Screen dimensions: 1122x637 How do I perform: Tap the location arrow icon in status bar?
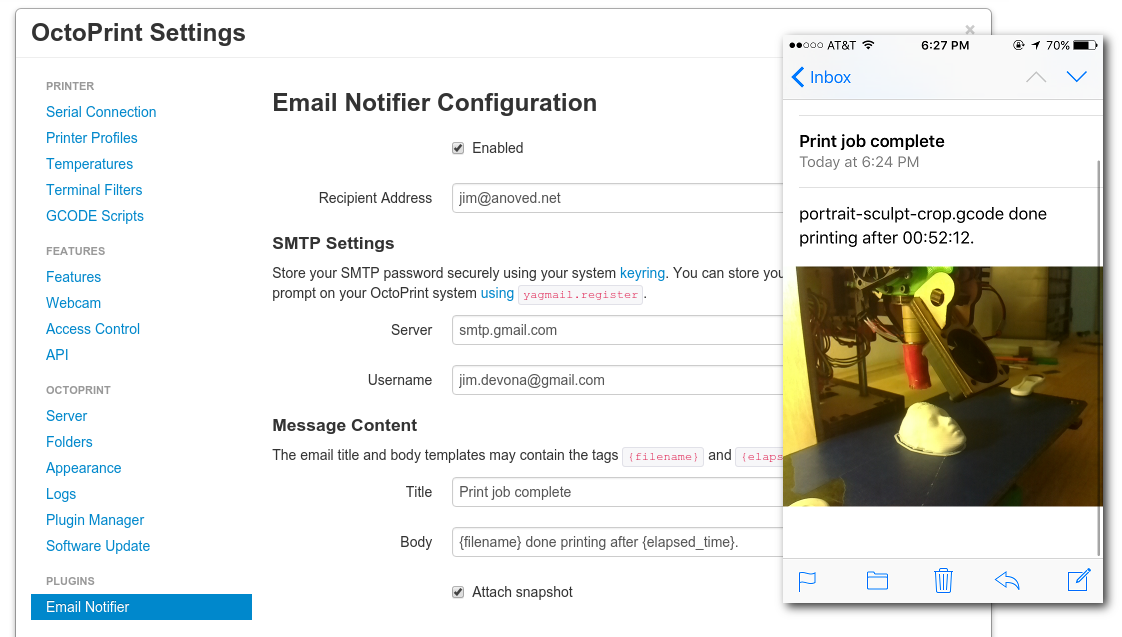pos(1035,45)
